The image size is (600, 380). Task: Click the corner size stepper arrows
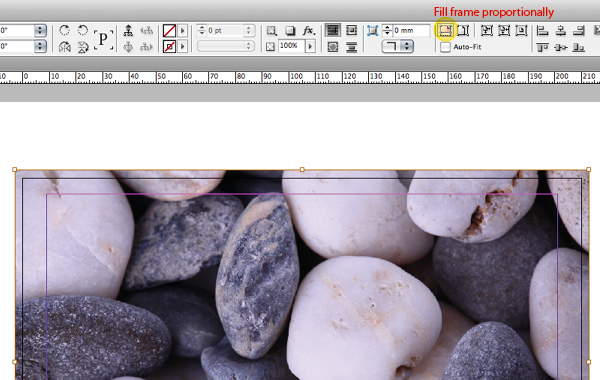(387, 31)
